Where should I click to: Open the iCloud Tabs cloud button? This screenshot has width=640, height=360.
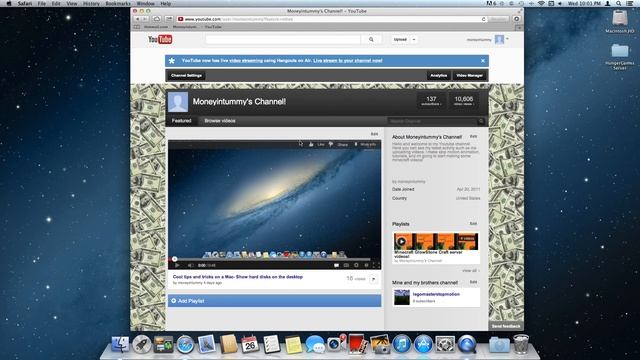click(x=157, y=19)
